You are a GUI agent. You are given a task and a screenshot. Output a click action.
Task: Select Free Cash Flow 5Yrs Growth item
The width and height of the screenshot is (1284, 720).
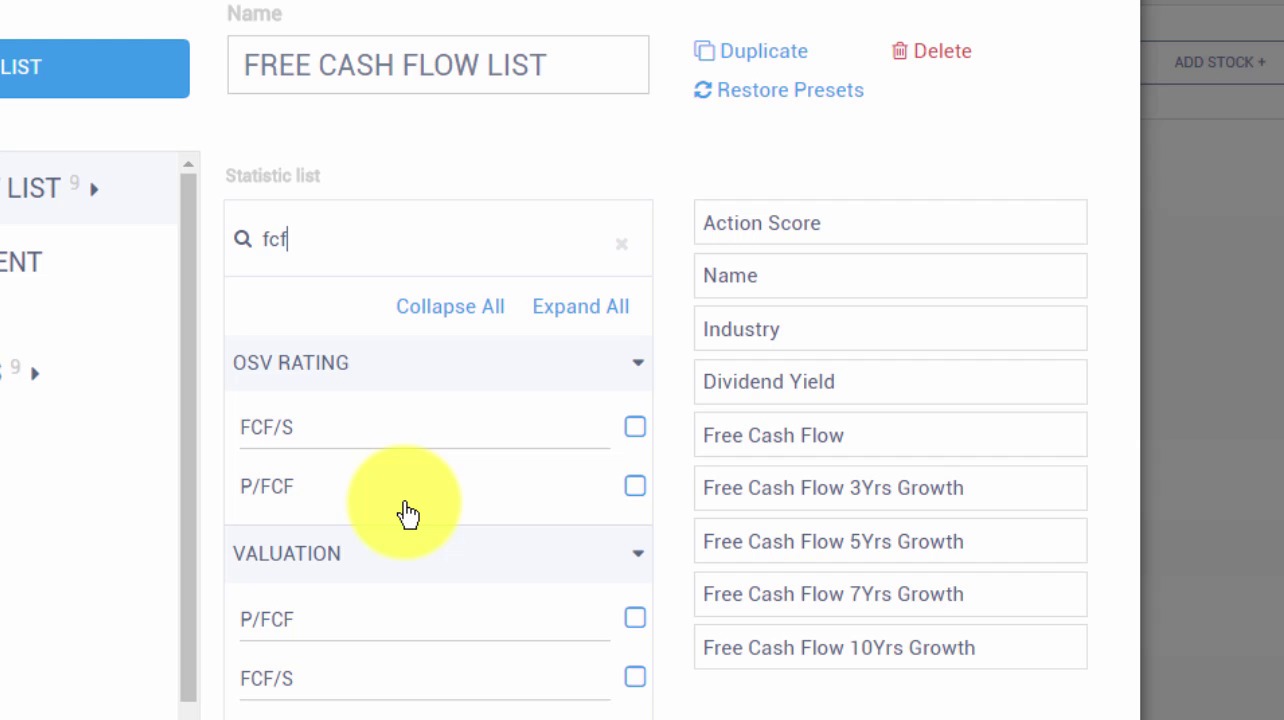890,541
